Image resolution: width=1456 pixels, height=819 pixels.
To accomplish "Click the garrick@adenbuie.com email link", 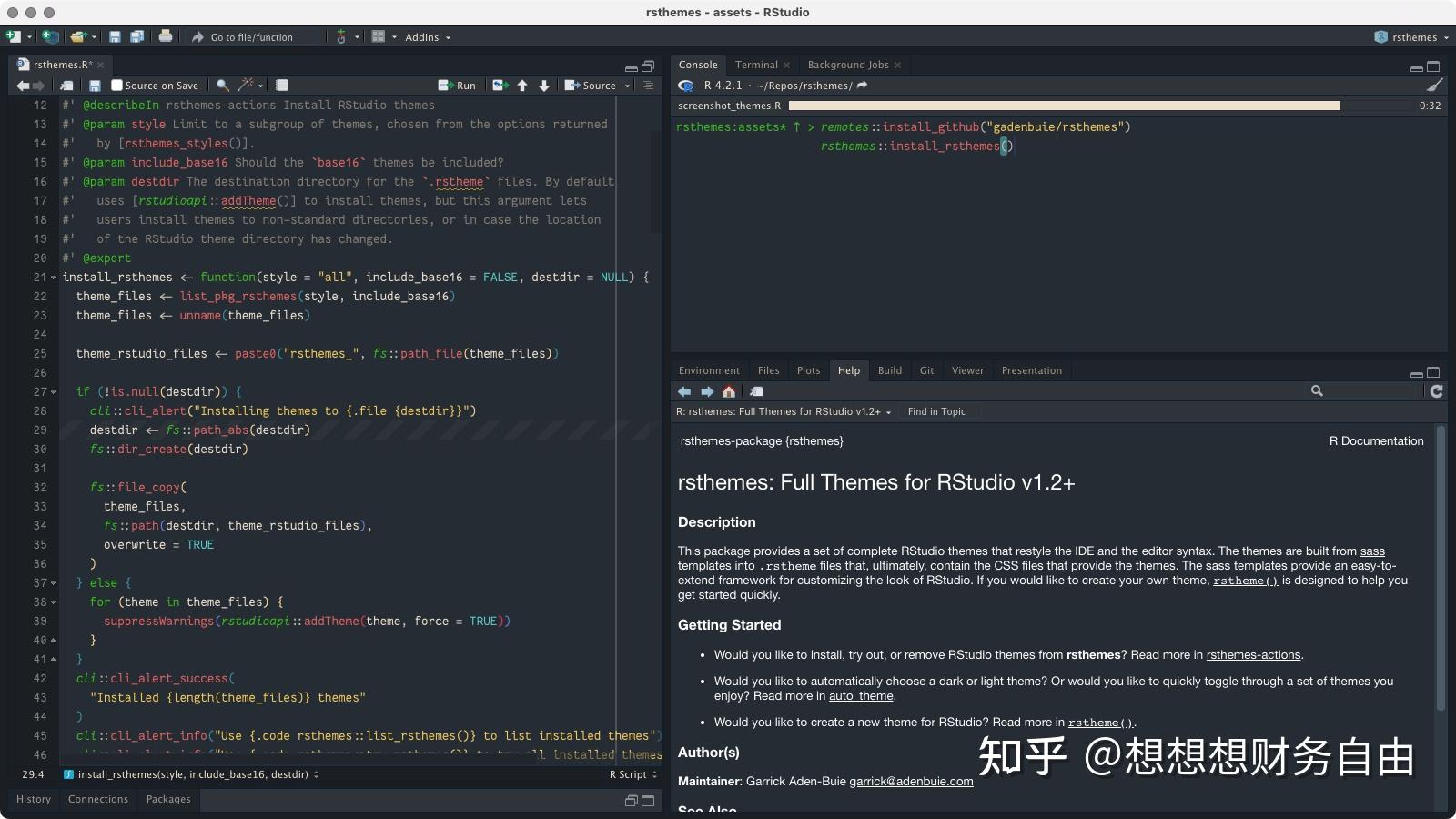I will coord(911,782).
